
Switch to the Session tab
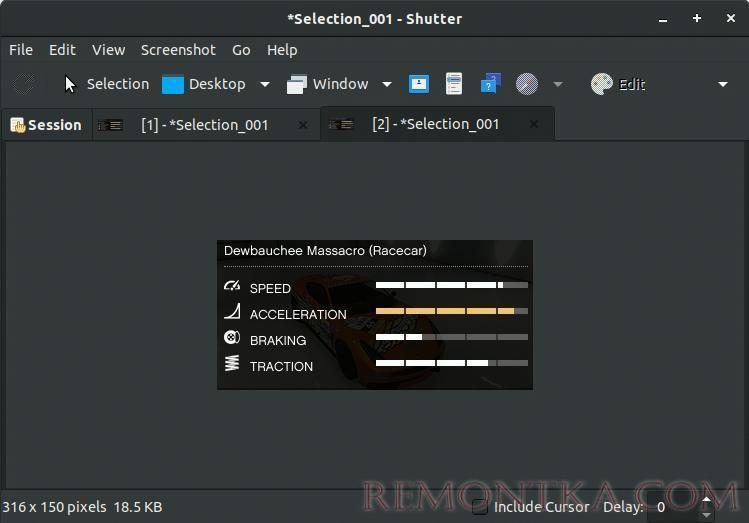click(46, 125)
